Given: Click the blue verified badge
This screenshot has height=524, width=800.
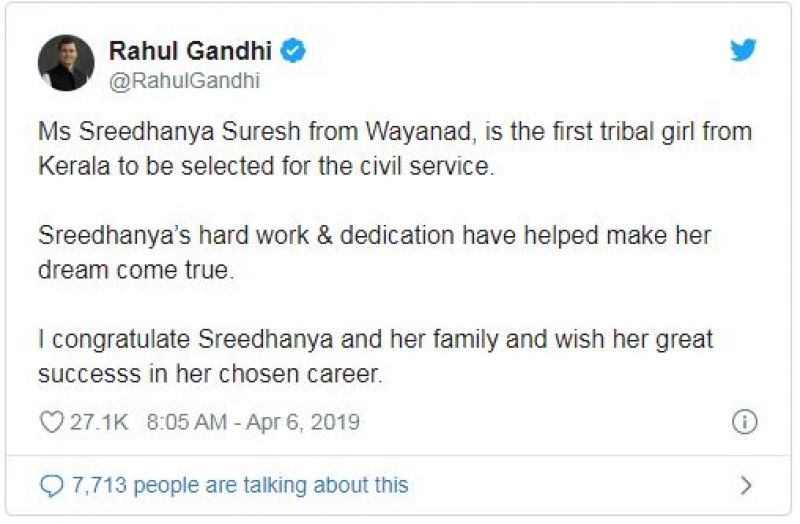Looking at the screenshot, I should click(292, 50).
